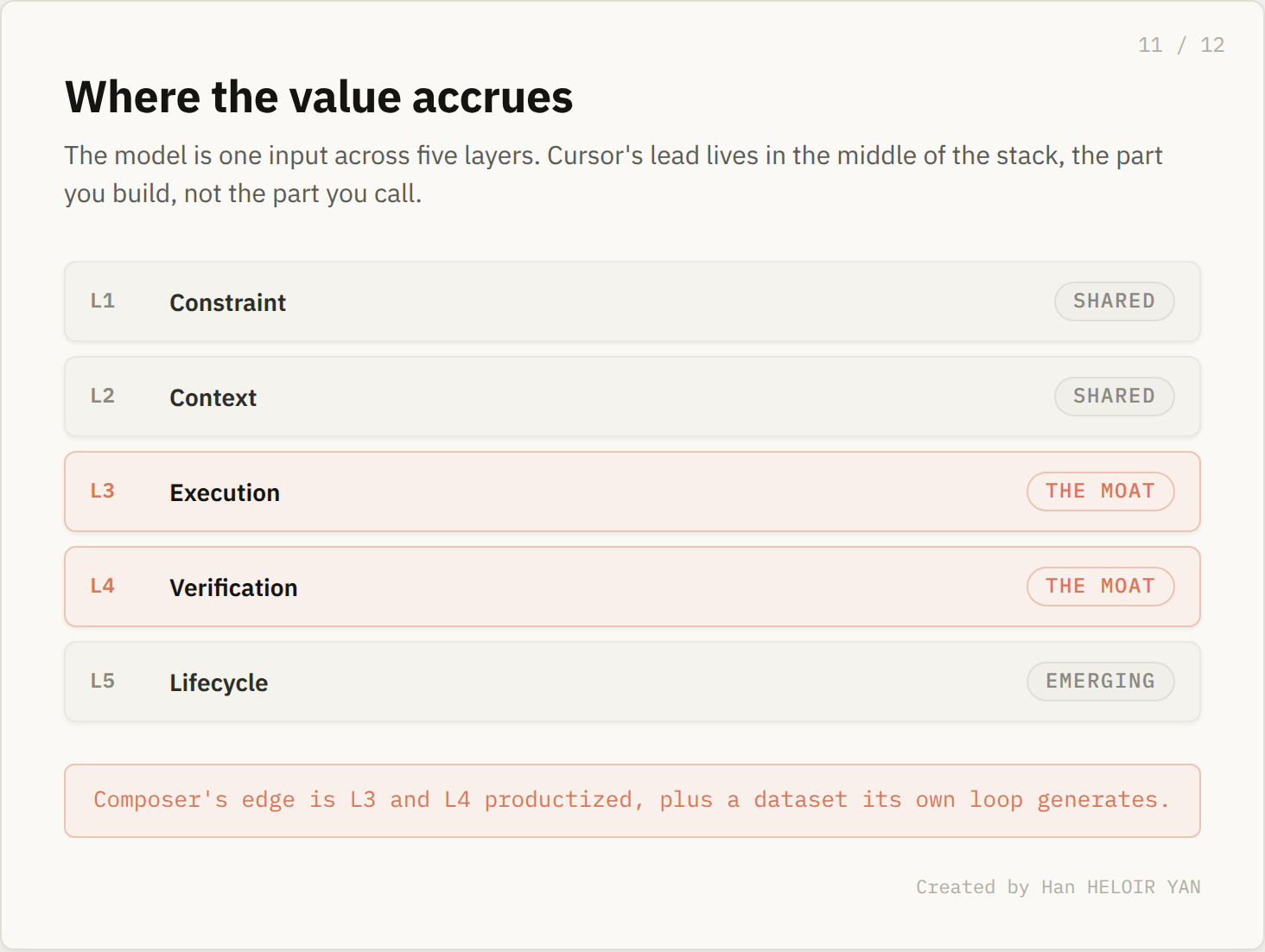This screenshot has width=1265, height=952.
Task: Click the 'Composer's edge is L3 and L4' callout
Action: [632, 801]
